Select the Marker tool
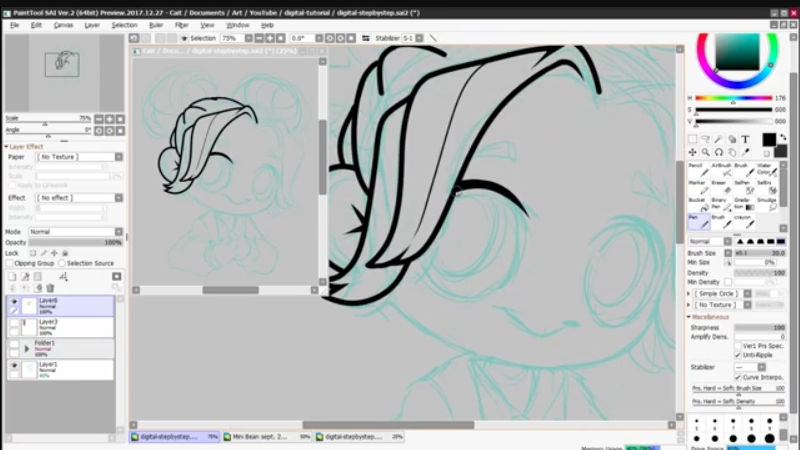 697,187
